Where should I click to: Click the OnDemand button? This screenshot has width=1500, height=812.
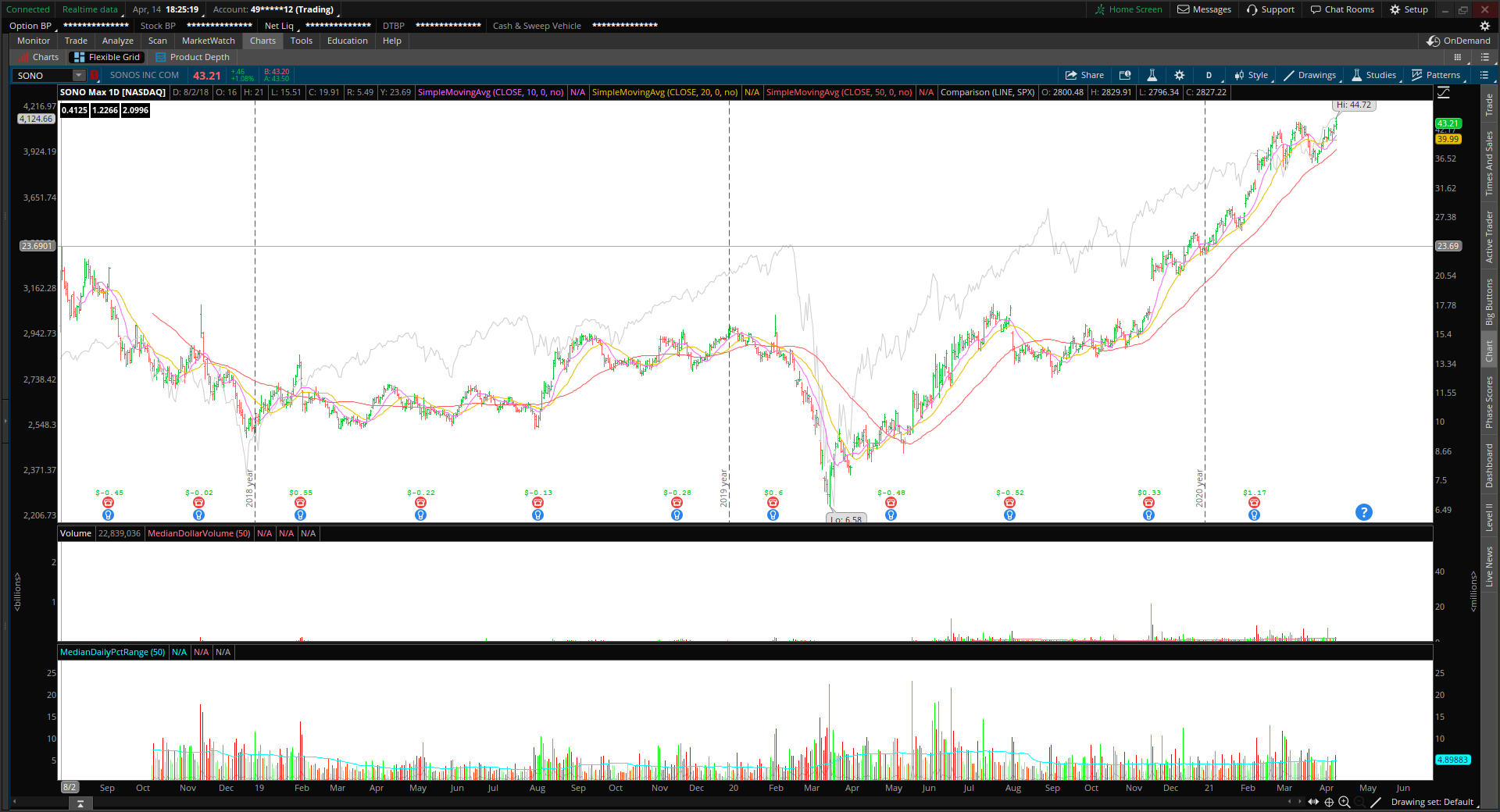coord(1459,41)
